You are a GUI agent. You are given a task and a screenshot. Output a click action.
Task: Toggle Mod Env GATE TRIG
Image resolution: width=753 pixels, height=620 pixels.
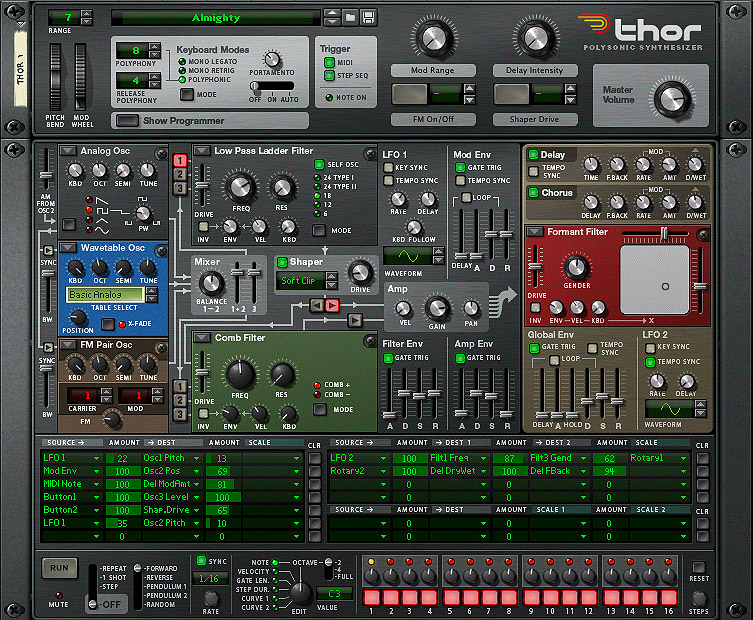[x=460, y=167]
